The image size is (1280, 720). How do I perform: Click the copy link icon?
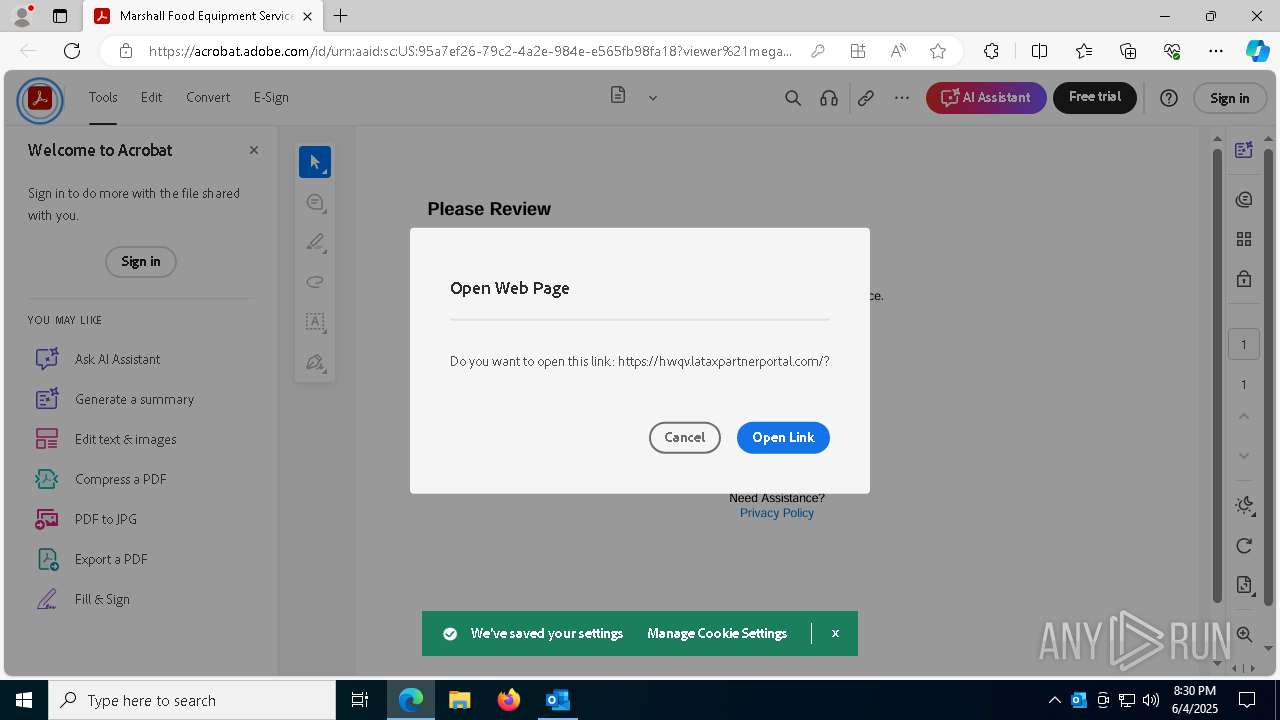(x=866, y=98)
